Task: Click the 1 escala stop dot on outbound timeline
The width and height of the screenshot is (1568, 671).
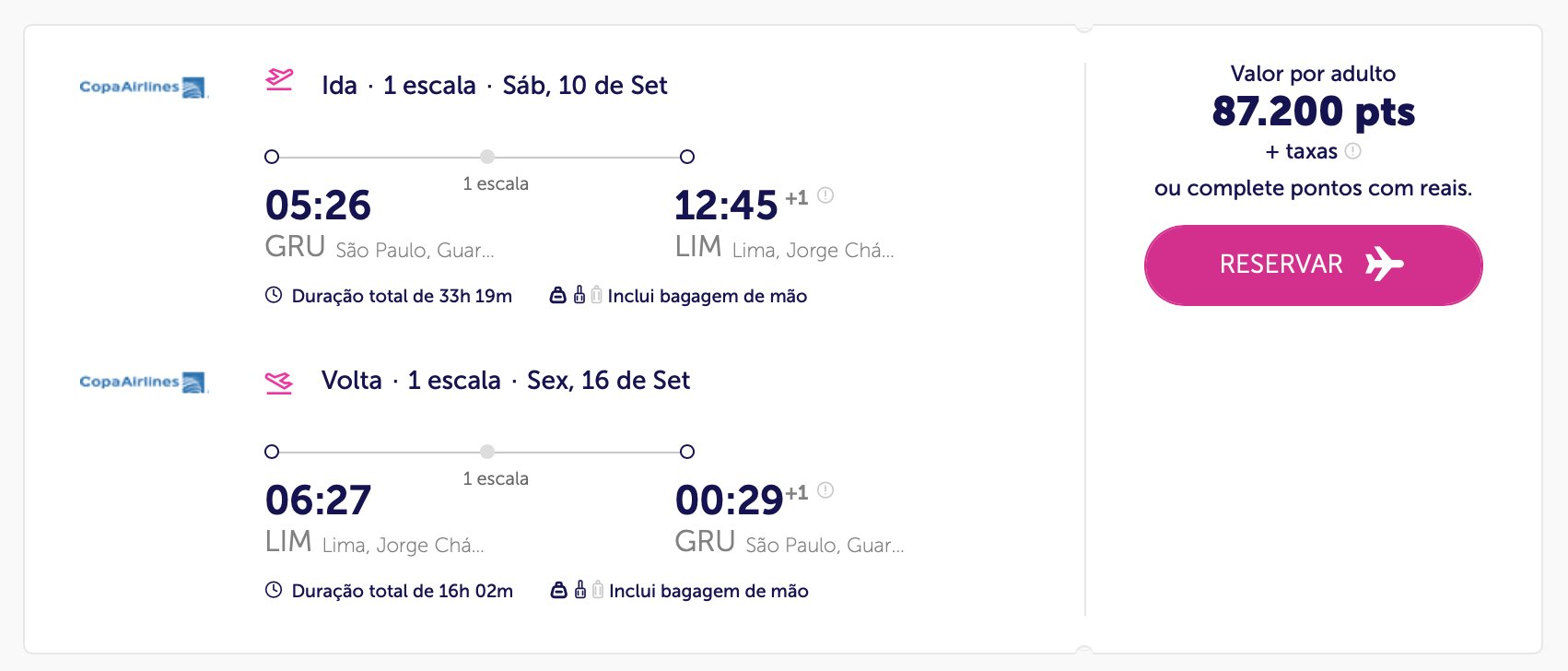Action: click(487, 157)
